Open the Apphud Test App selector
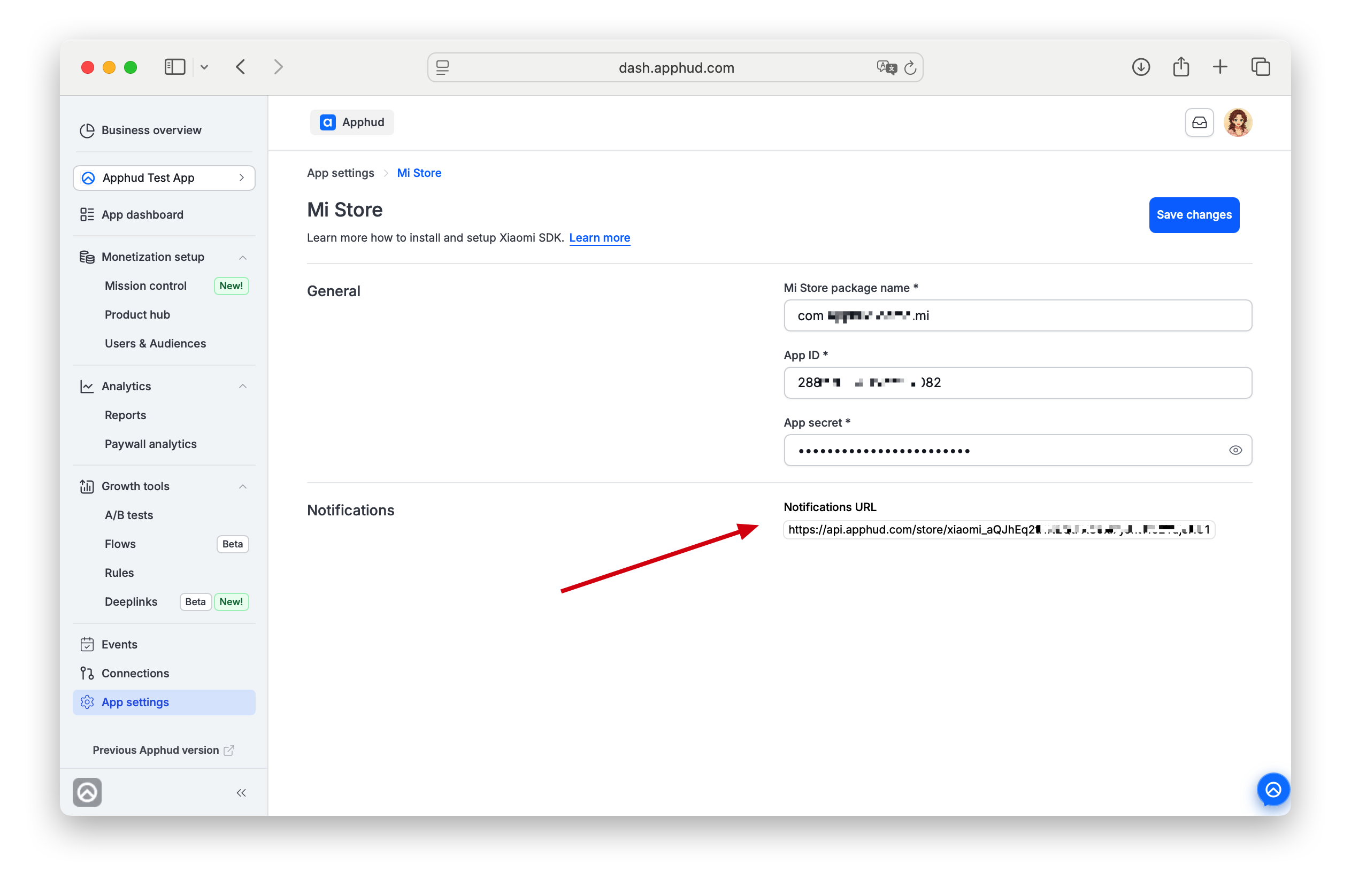 pyautogui.click(x=164, y=177)
